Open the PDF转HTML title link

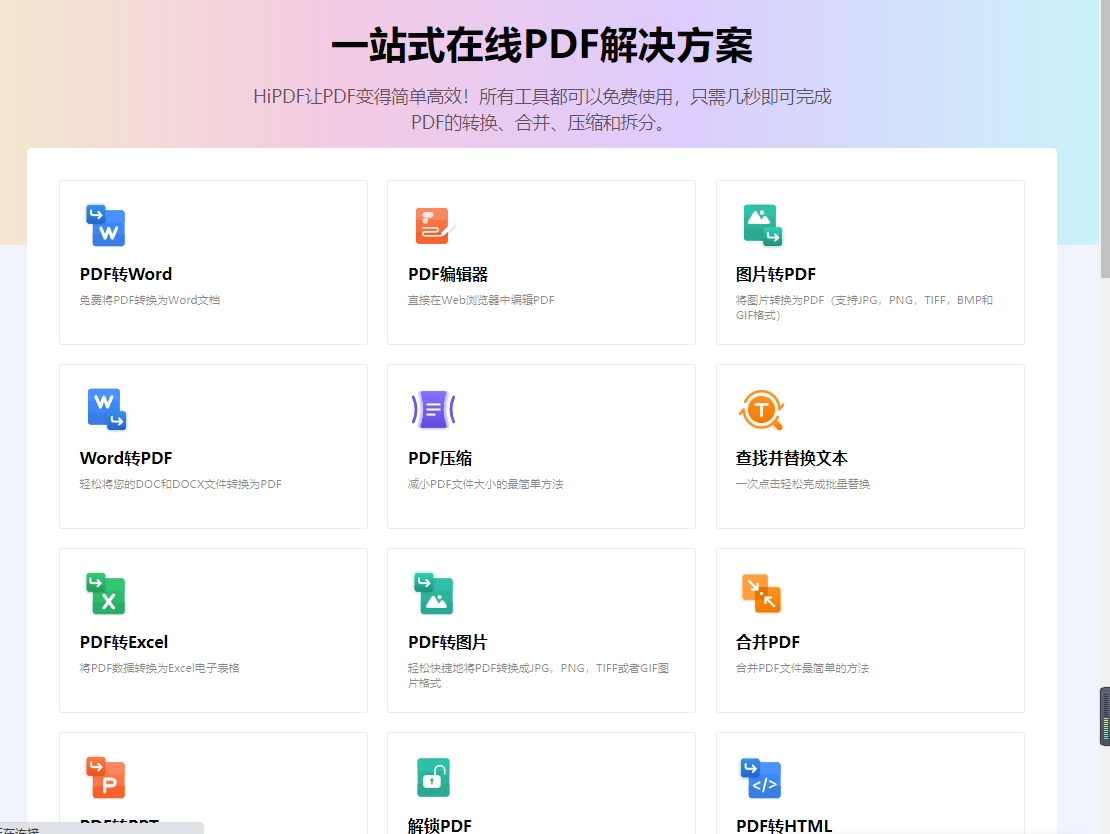pyautogui.click(x=784, y=826)
